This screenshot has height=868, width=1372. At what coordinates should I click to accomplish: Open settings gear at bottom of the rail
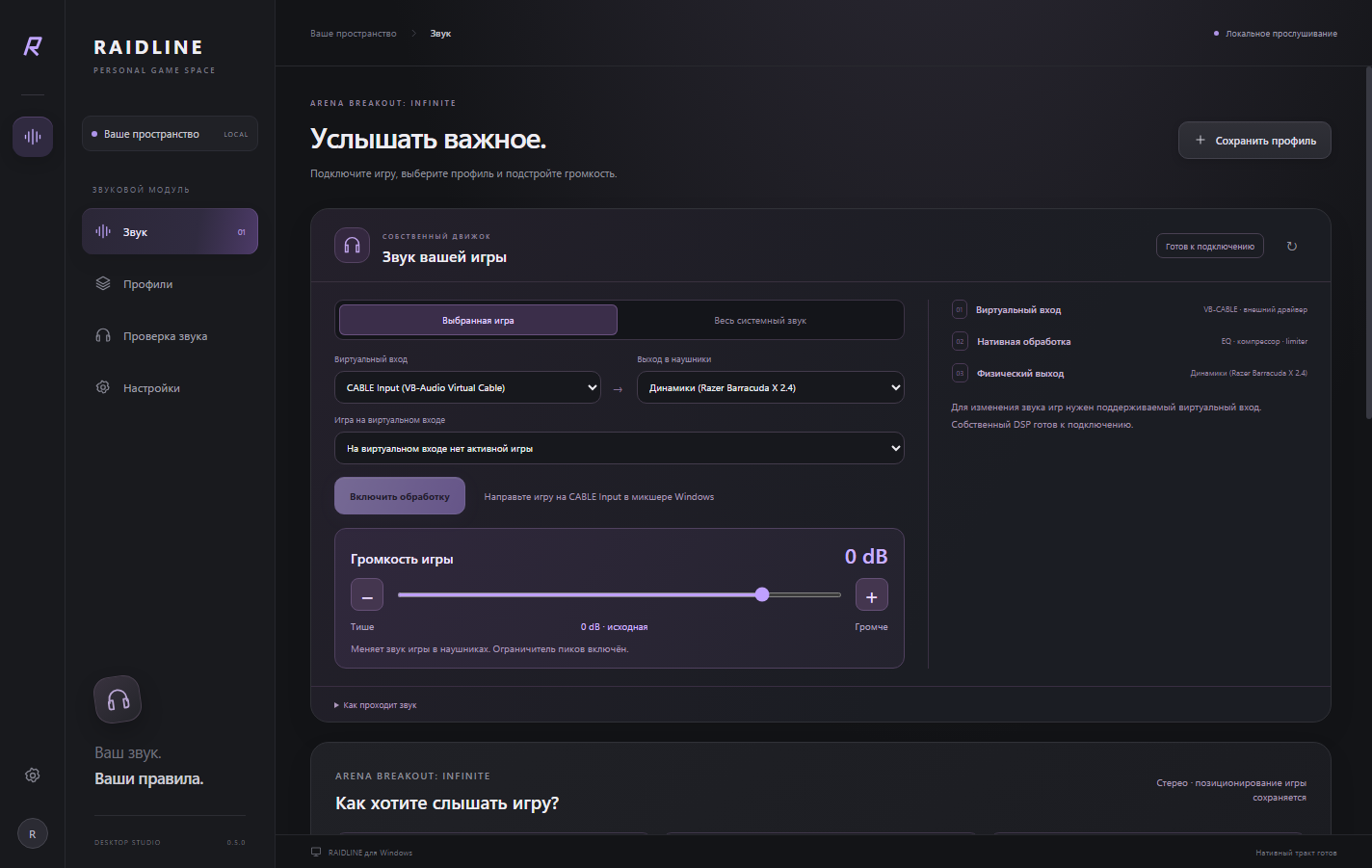click(x=33, y=776)
